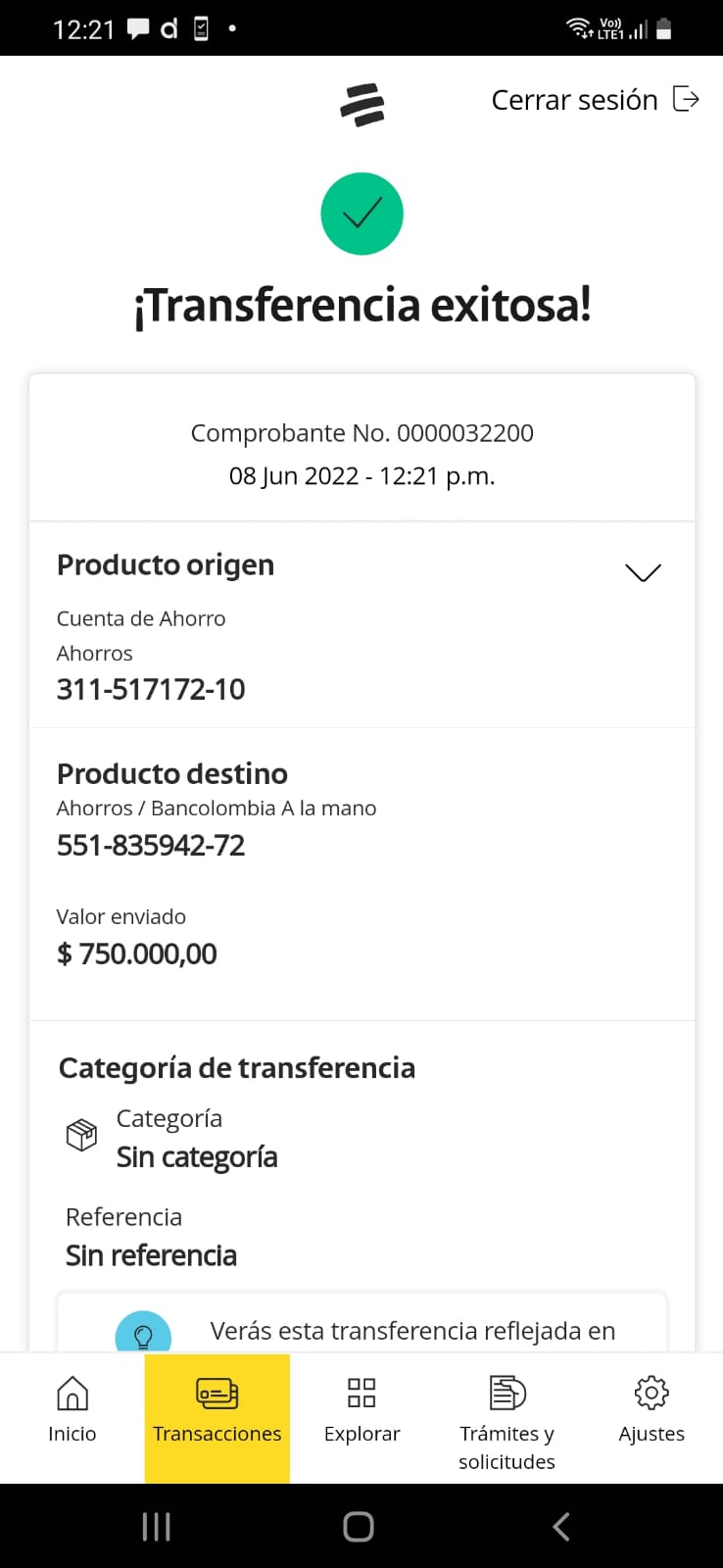Tap the origin account number 311-517172-10
Screen dimensions: 723x1568
coord(151,690)
